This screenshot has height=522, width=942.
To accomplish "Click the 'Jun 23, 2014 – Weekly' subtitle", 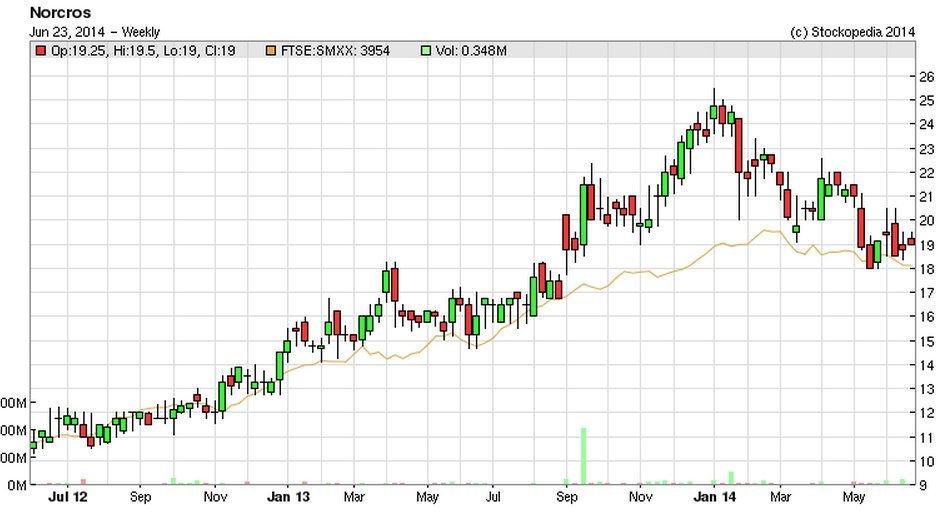I will pos(94,32).
